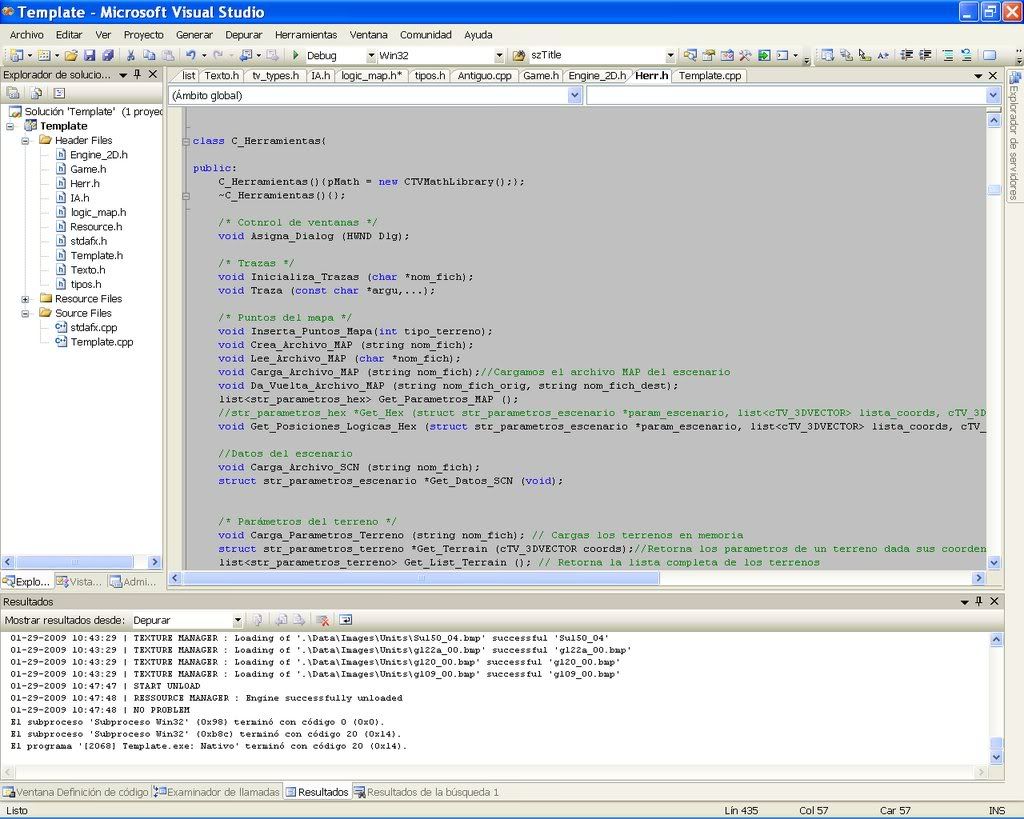Open the Explorador de servidores side tab
The image size is (1024, 819).
1014,136
